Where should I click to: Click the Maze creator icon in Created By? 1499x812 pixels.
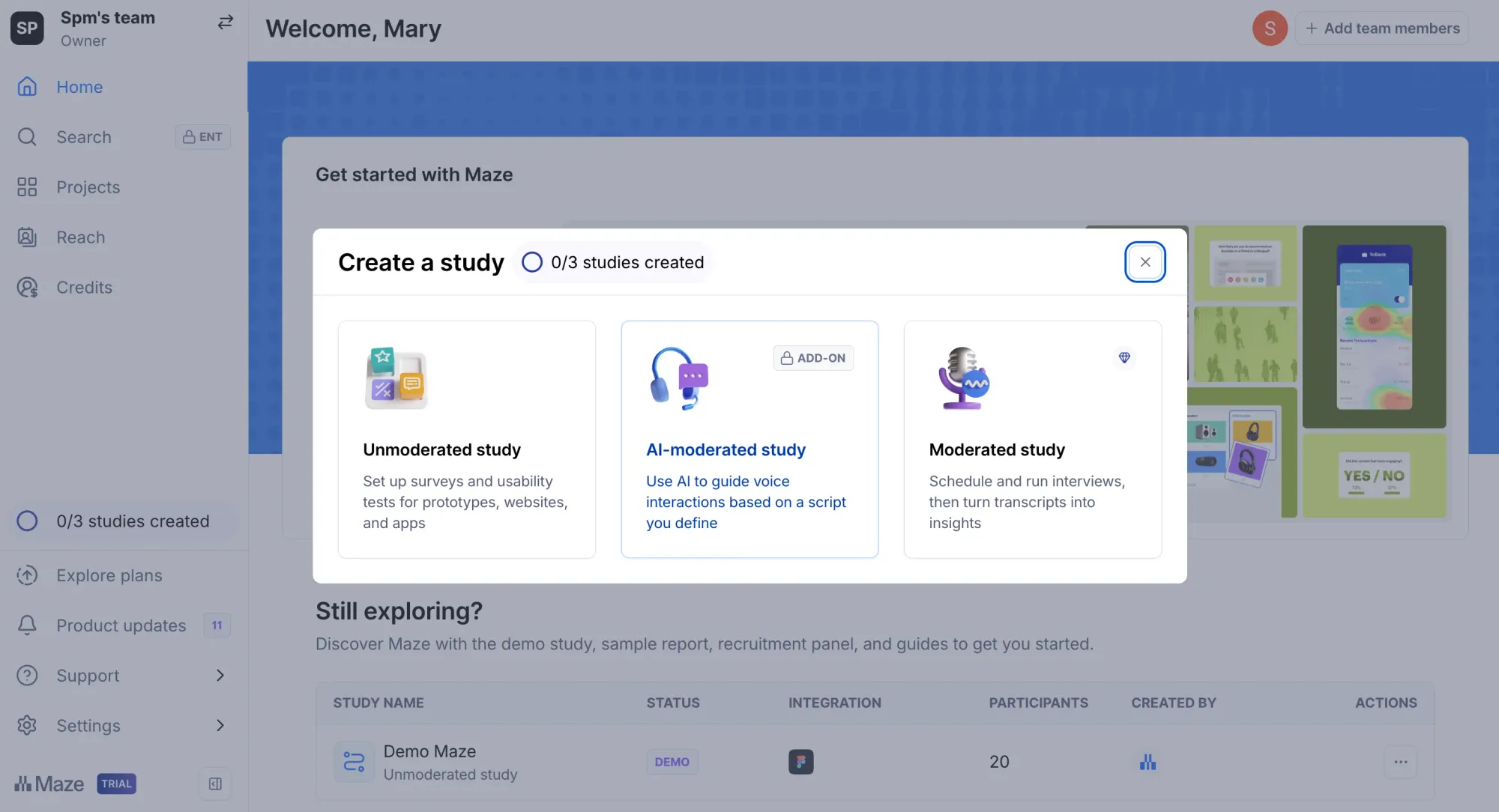click(x=1147, y=762)
